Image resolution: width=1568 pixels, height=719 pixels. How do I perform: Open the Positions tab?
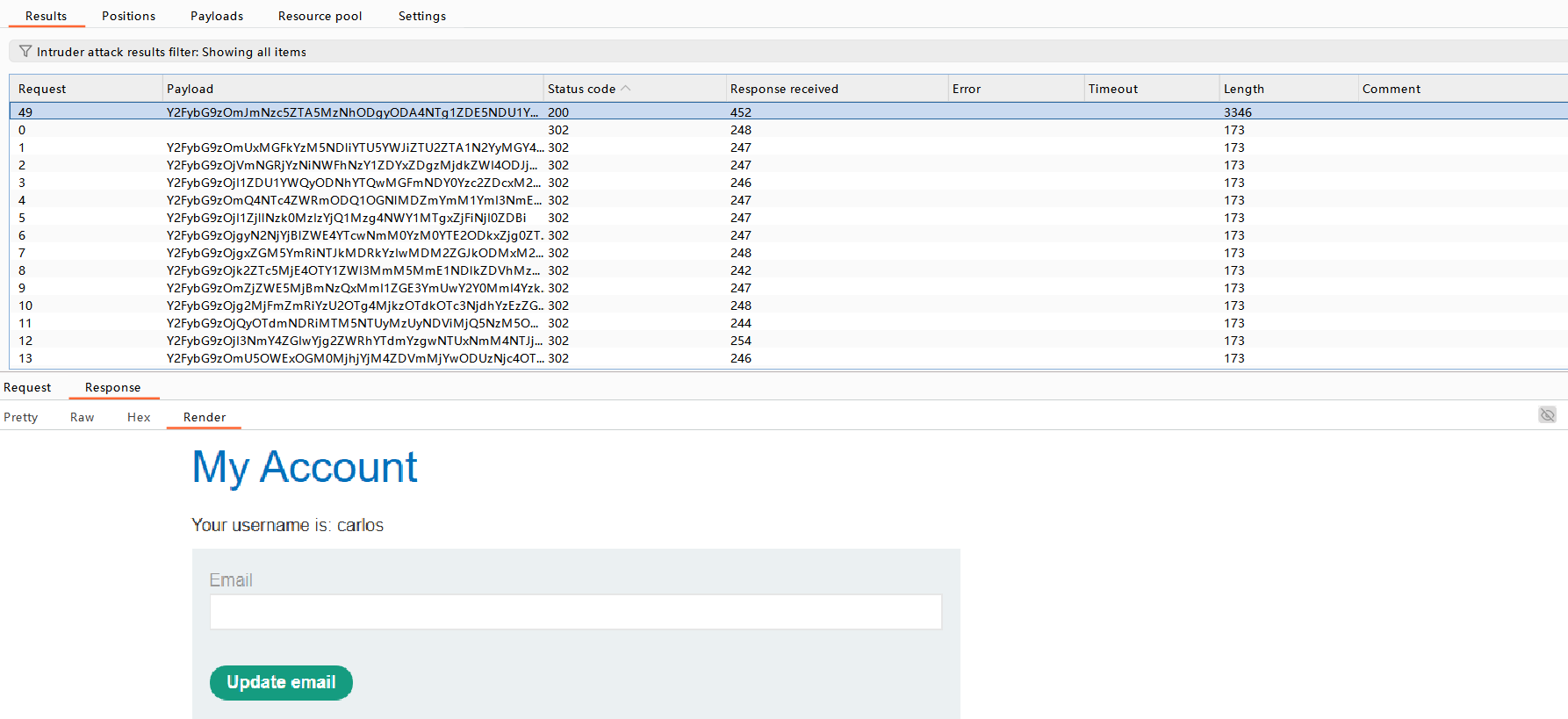pyautogui.click(x=128, y=16)
